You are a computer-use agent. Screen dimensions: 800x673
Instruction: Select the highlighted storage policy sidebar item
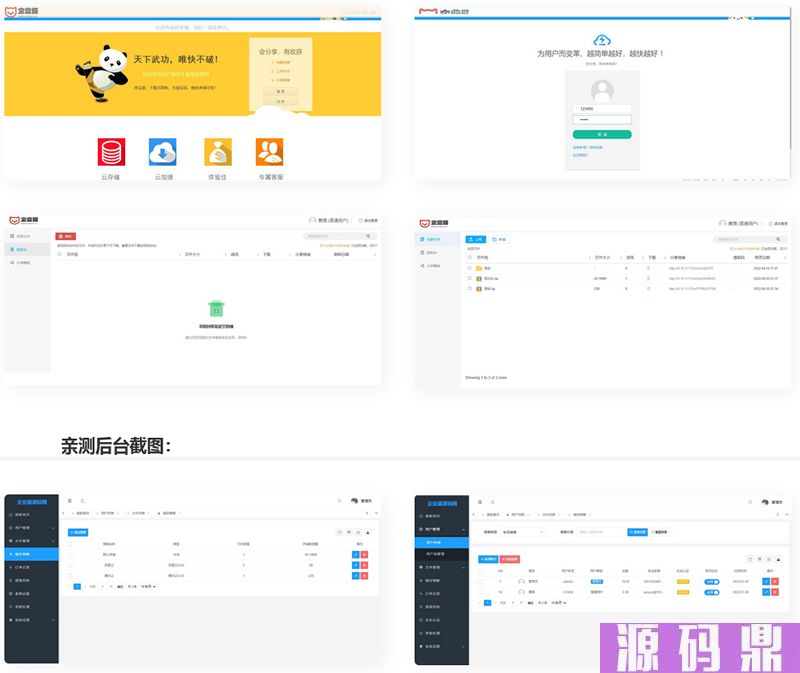32,554
